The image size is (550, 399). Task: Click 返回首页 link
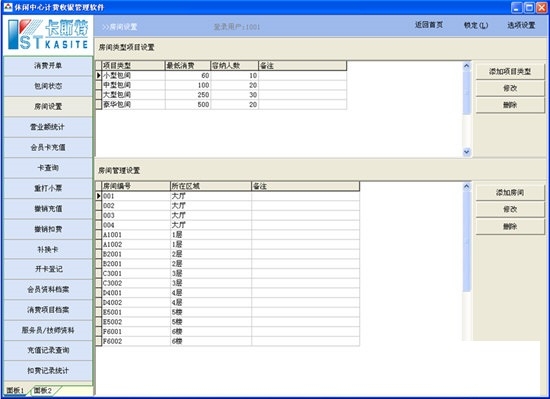[x=429, y=25]
